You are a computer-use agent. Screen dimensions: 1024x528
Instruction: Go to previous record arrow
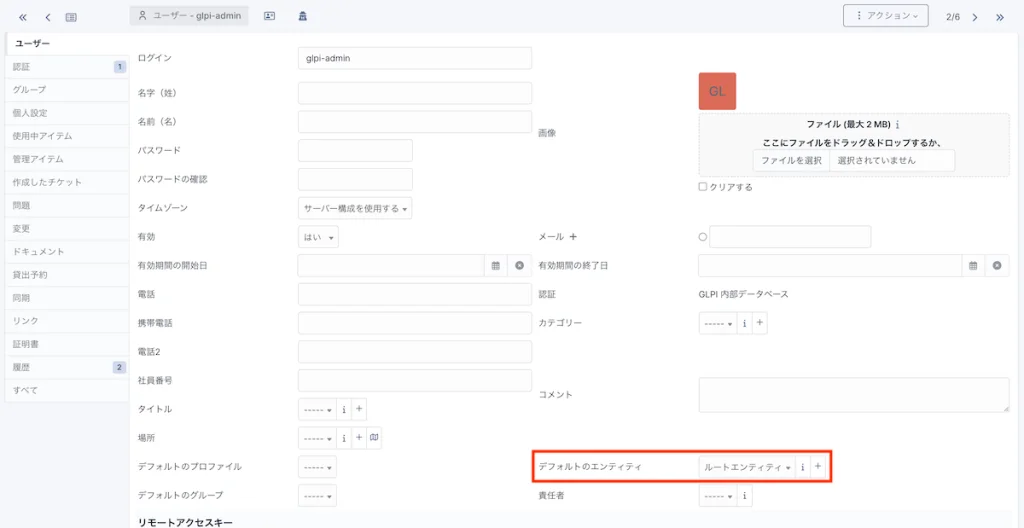click(48, 17)
